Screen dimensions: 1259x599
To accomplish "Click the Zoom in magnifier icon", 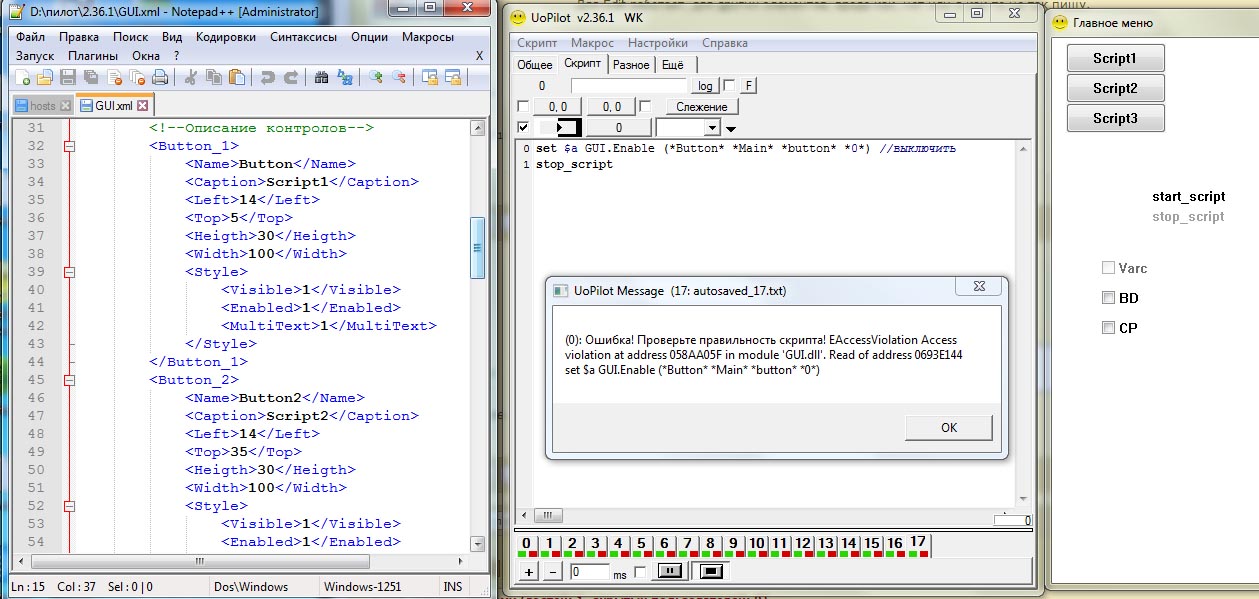I will point(375,77).
